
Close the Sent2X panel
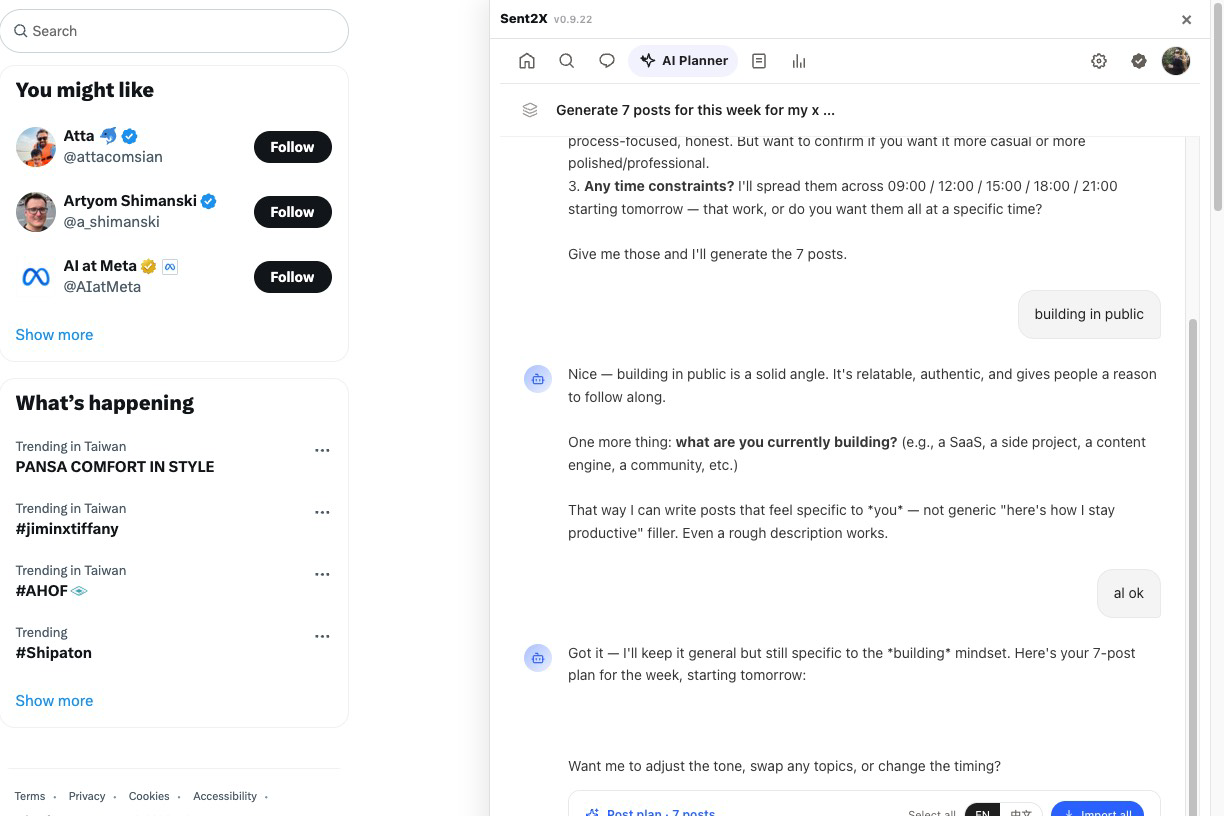pyautogui.click(x=1187, y=20)
